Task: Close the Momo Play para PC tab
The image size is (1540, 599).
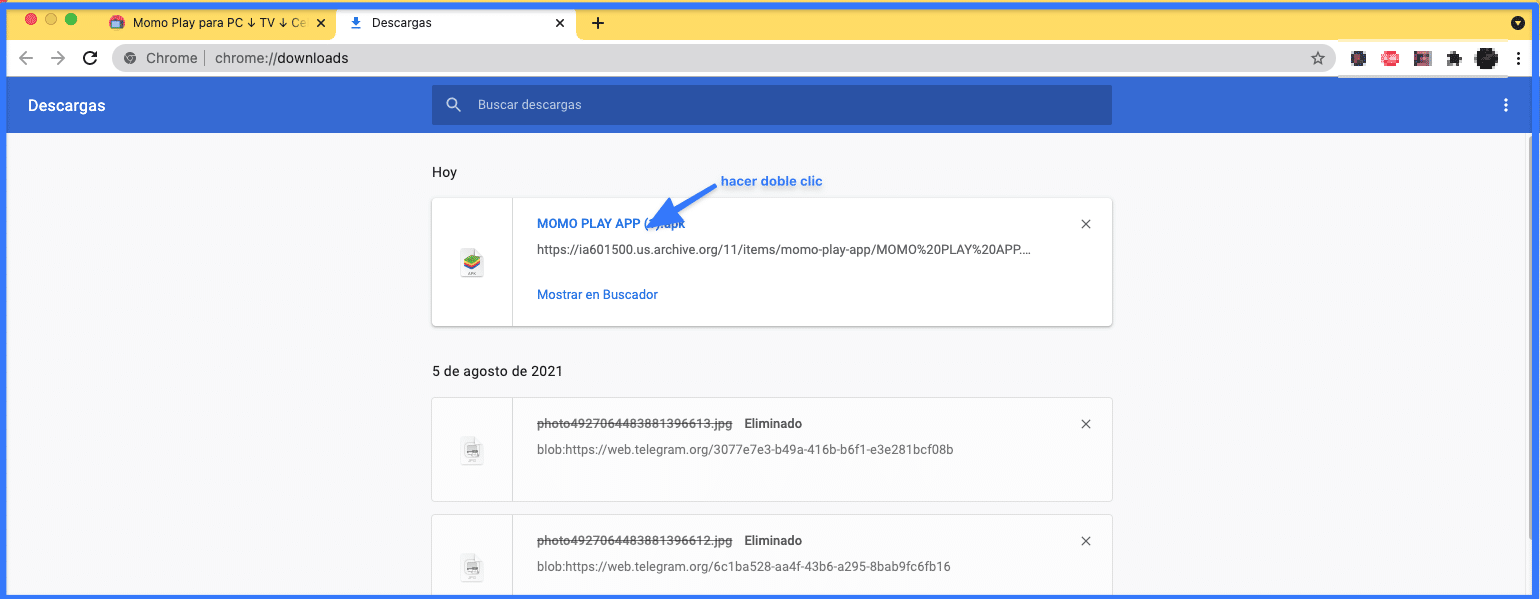Action: [x=321, y=23]
